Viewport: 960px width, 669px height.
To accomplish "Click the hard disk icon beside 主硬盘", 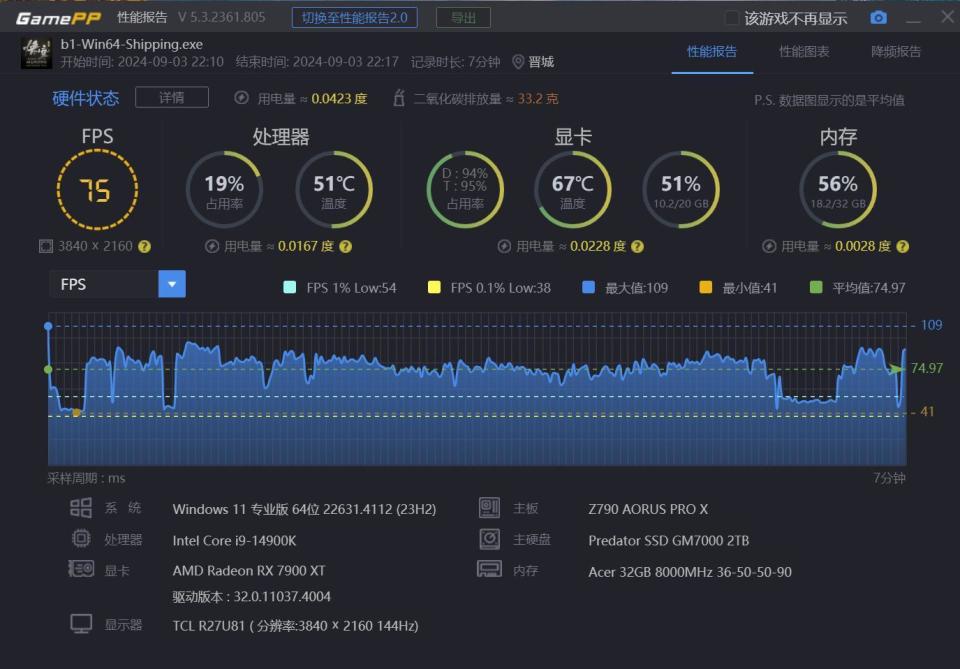I will coord(489,539).
